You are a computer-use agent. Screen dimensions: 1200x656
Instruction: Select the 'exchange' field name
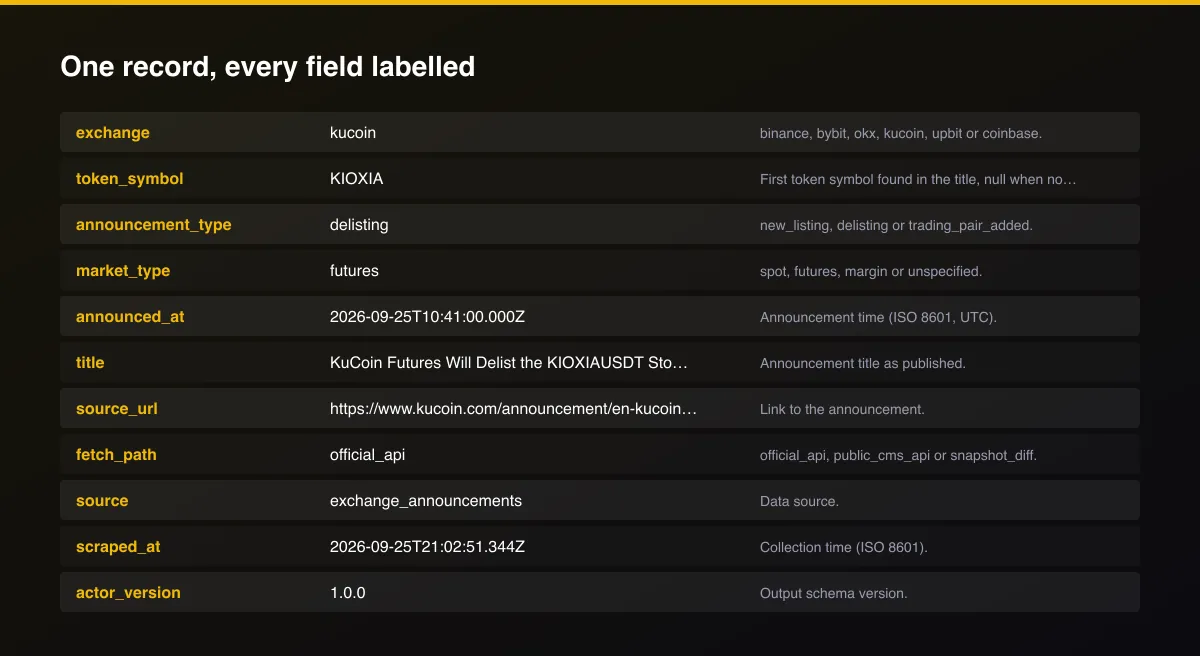[x=113, y=133]
